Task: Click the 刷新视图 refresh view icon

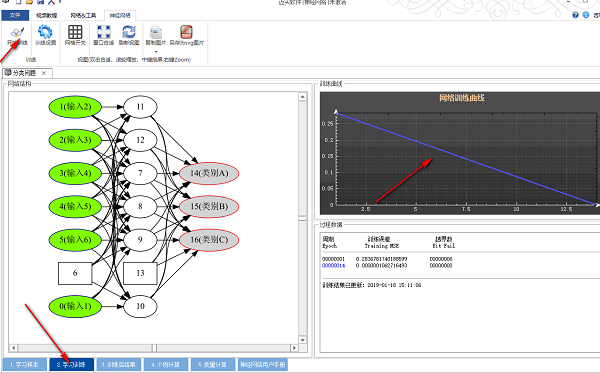Action: 129,32
